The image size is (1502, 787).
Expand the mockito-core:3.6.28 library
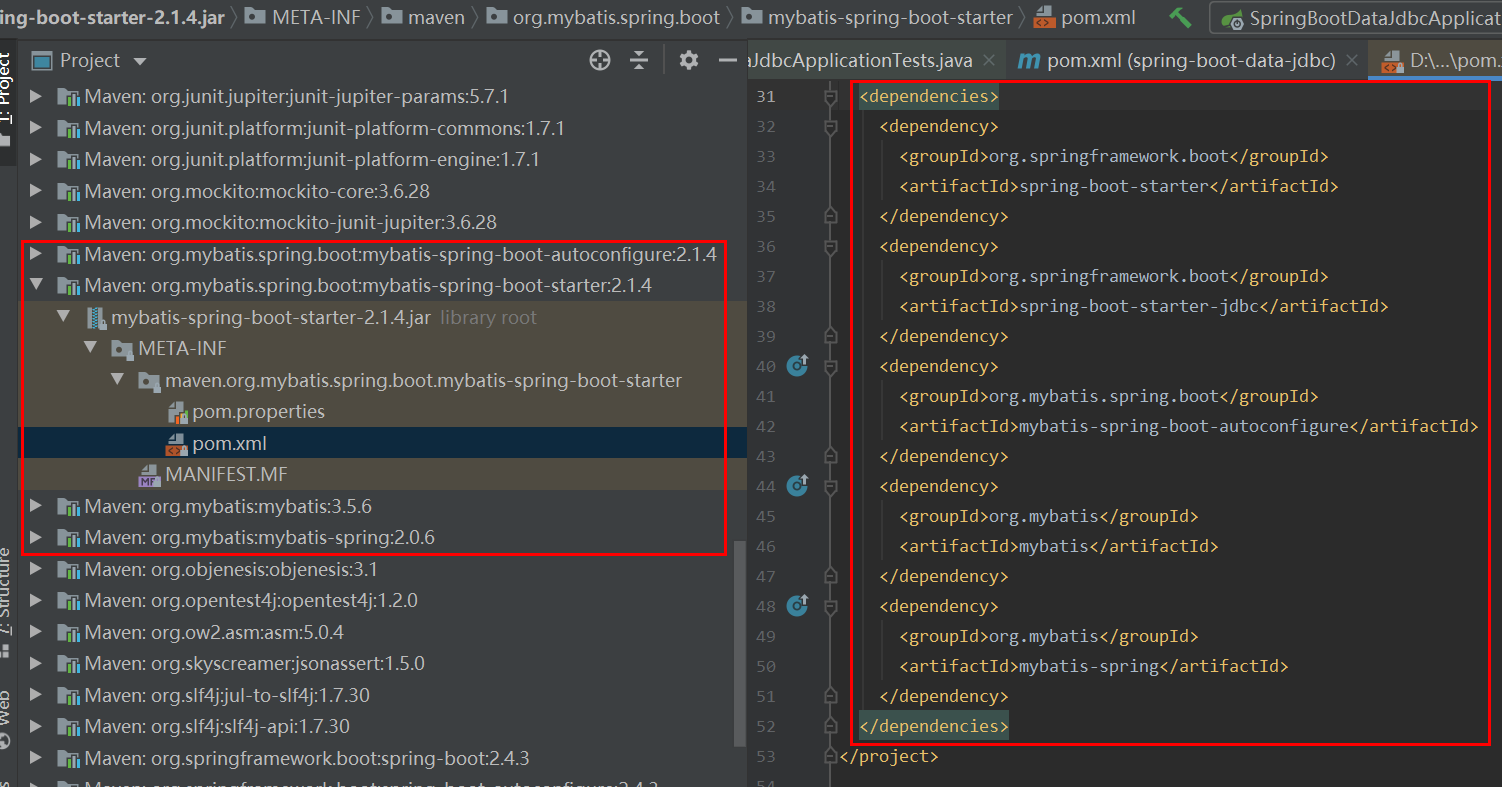pos(36,191)
